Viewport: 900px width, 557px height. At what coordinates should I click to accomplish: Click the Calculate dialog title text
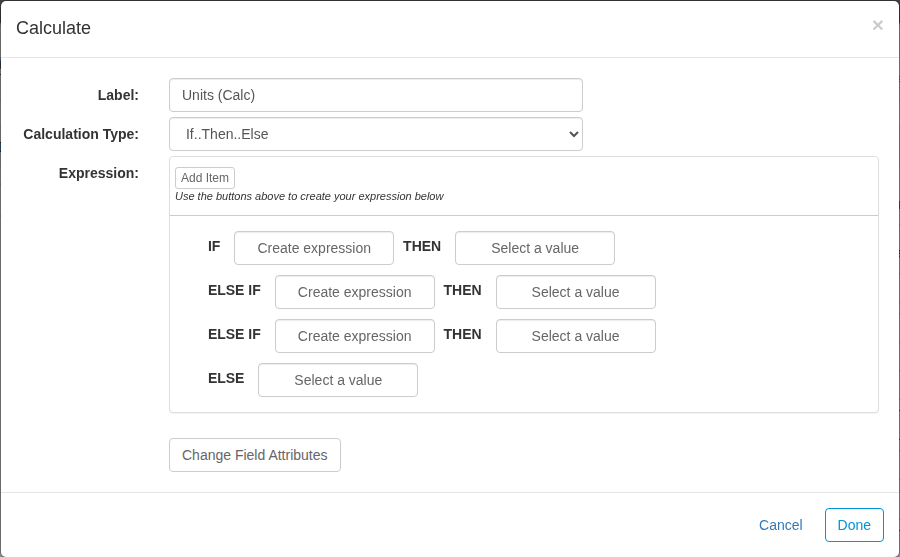[53, 28]
